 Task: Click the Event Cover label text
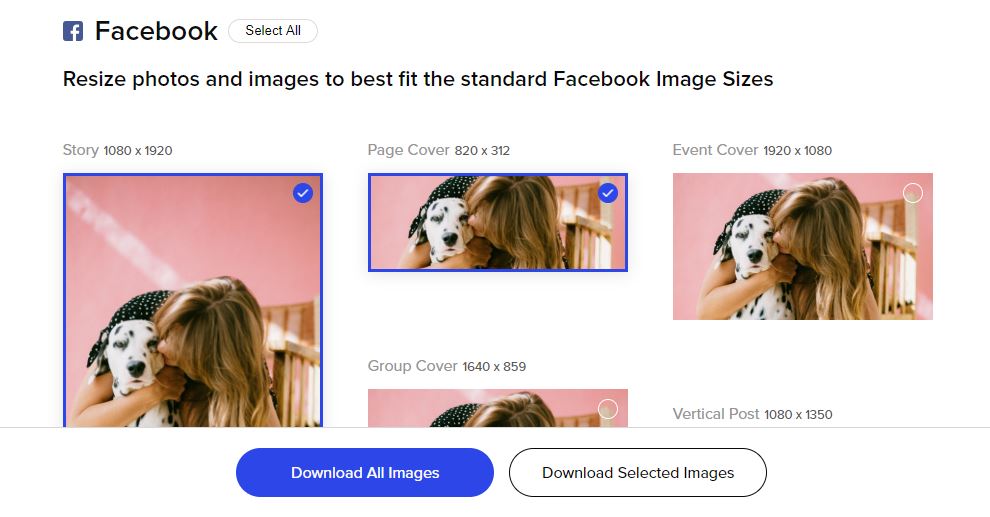pos(715,150)
